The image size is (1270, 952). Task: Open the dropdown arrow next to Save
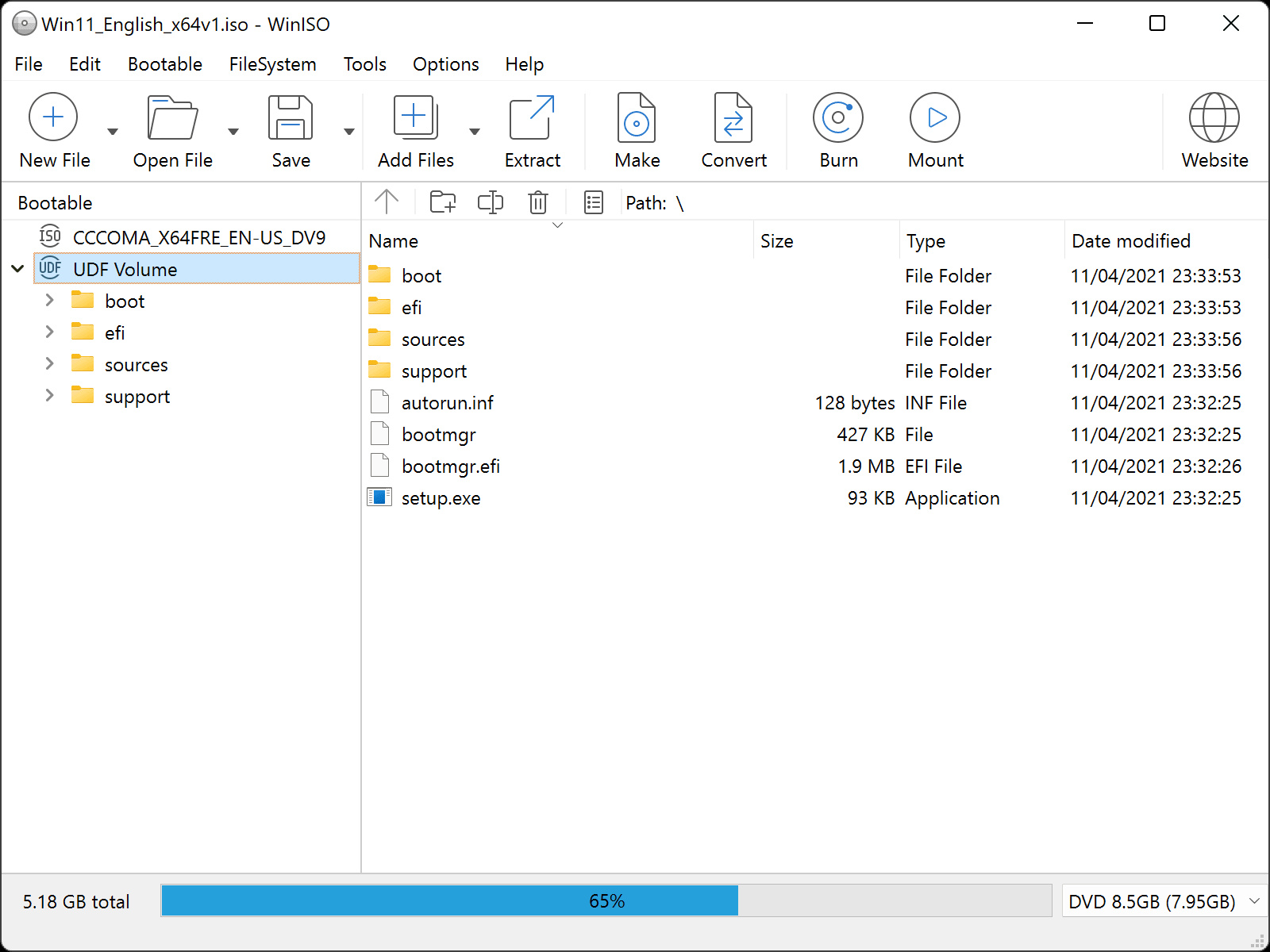pyautogui.click(x=349, y=131)
